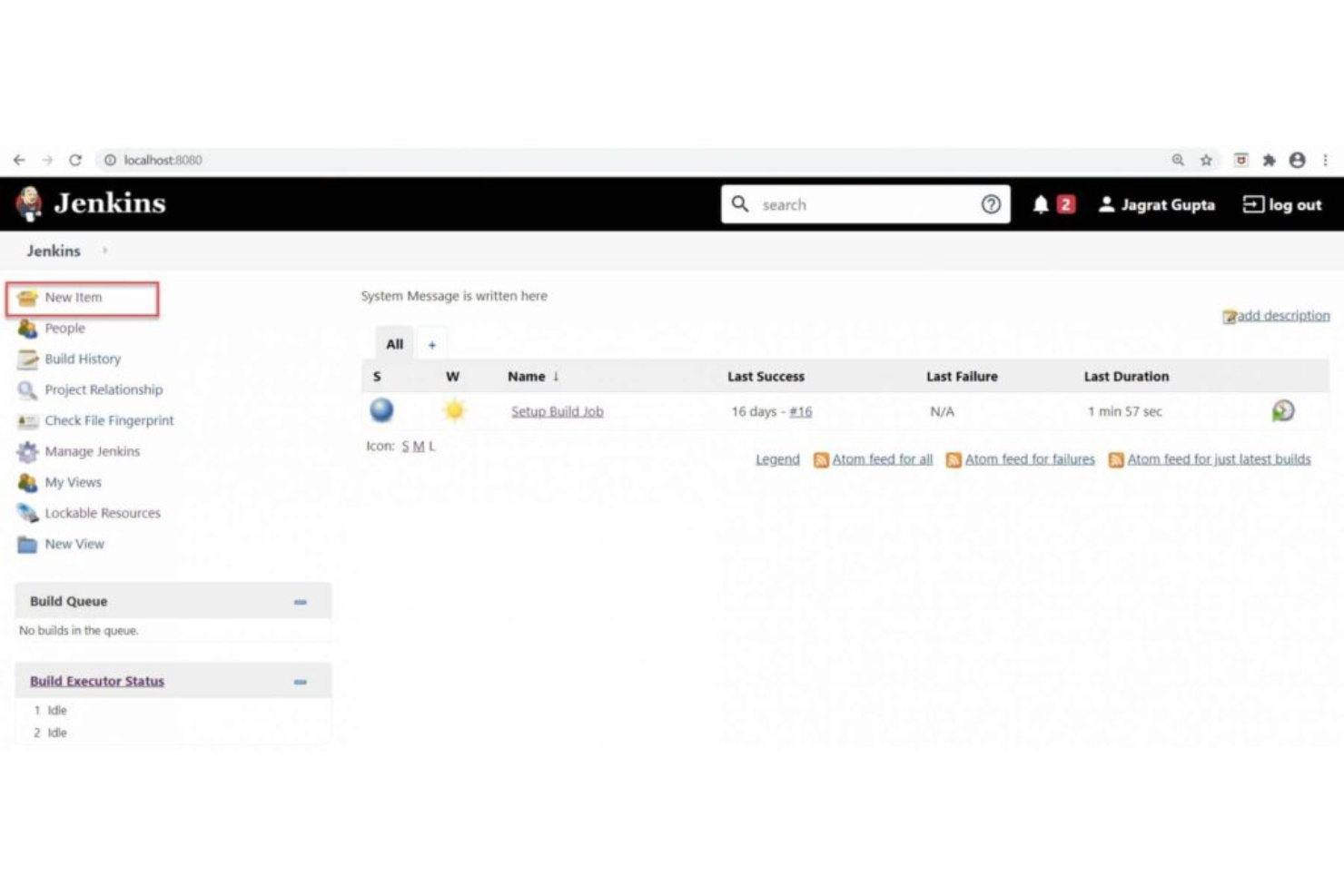Sort by the S status column header
Screen dimensions: 1344x896
point(377,376)
